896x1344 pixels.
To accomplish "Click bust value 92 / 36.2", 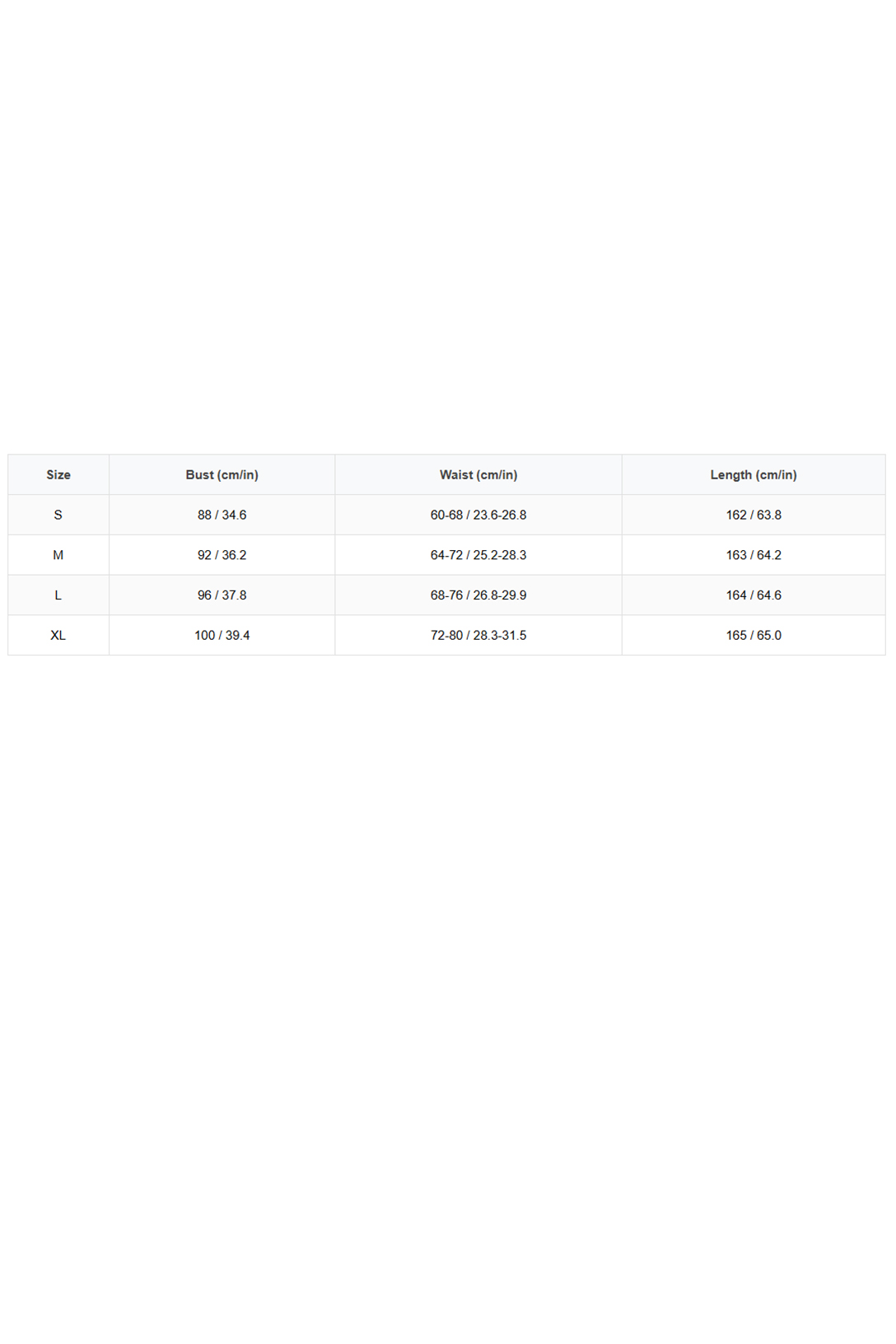I will 222,555.
